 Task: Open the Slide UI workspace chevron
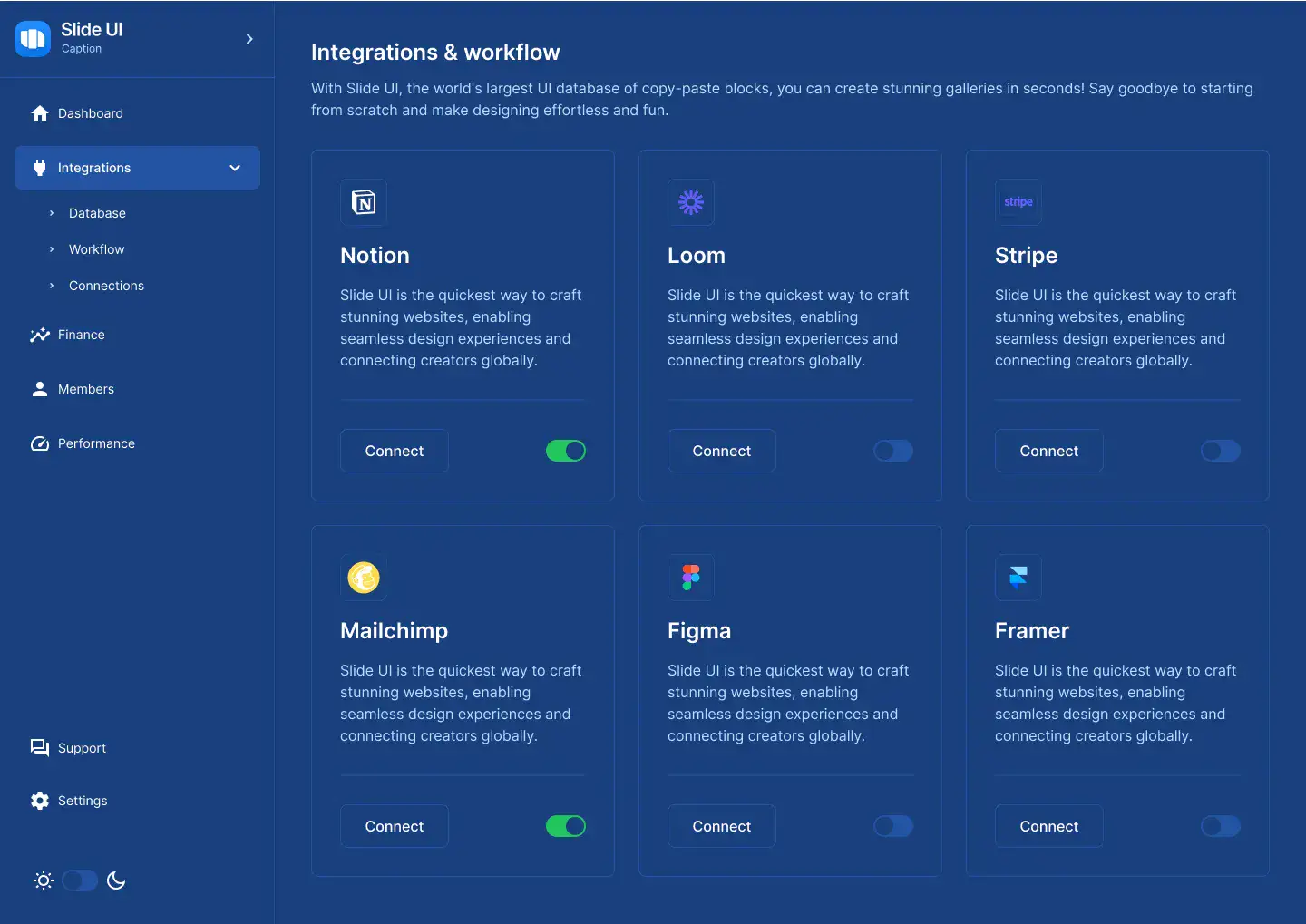coord(249,39)
